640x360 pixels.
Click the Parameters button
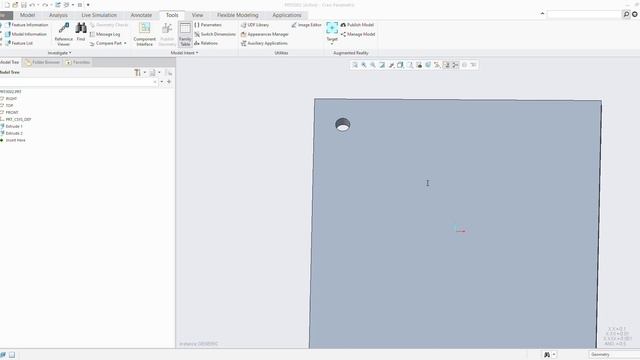pos(208,25)
